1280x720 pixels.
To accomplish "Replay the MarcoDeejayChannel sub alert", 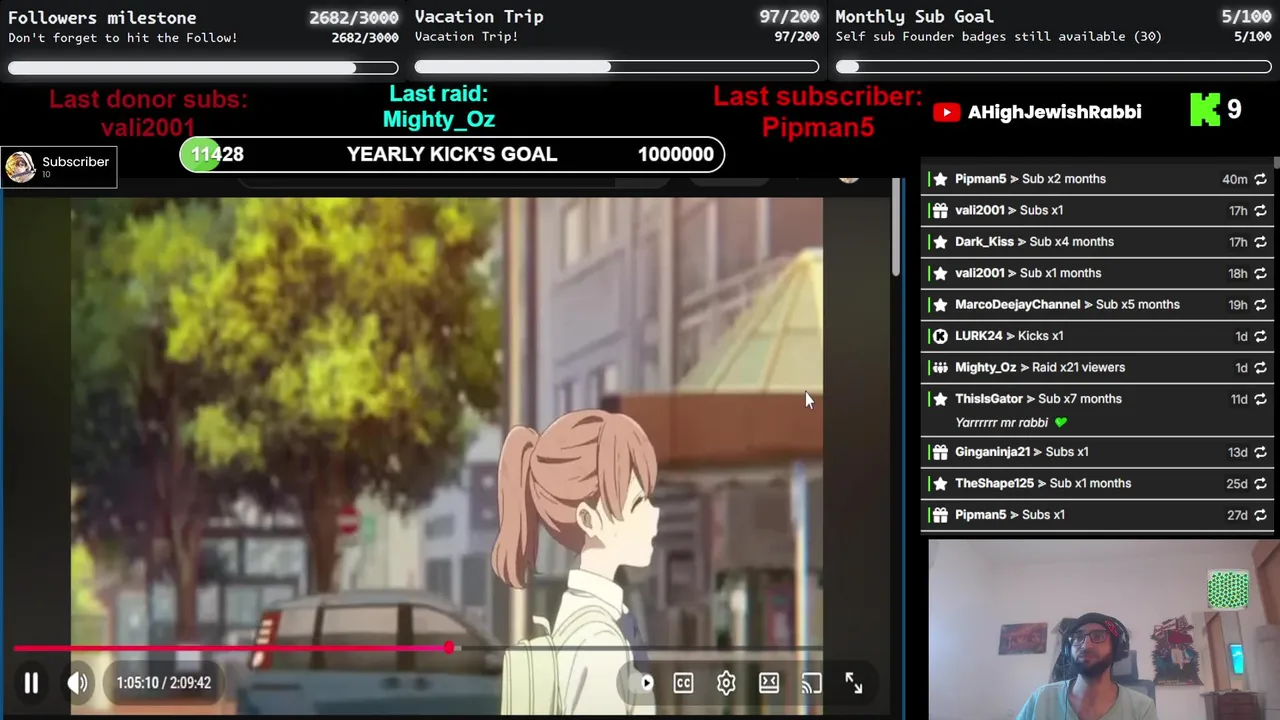I will click(1260, 305).
